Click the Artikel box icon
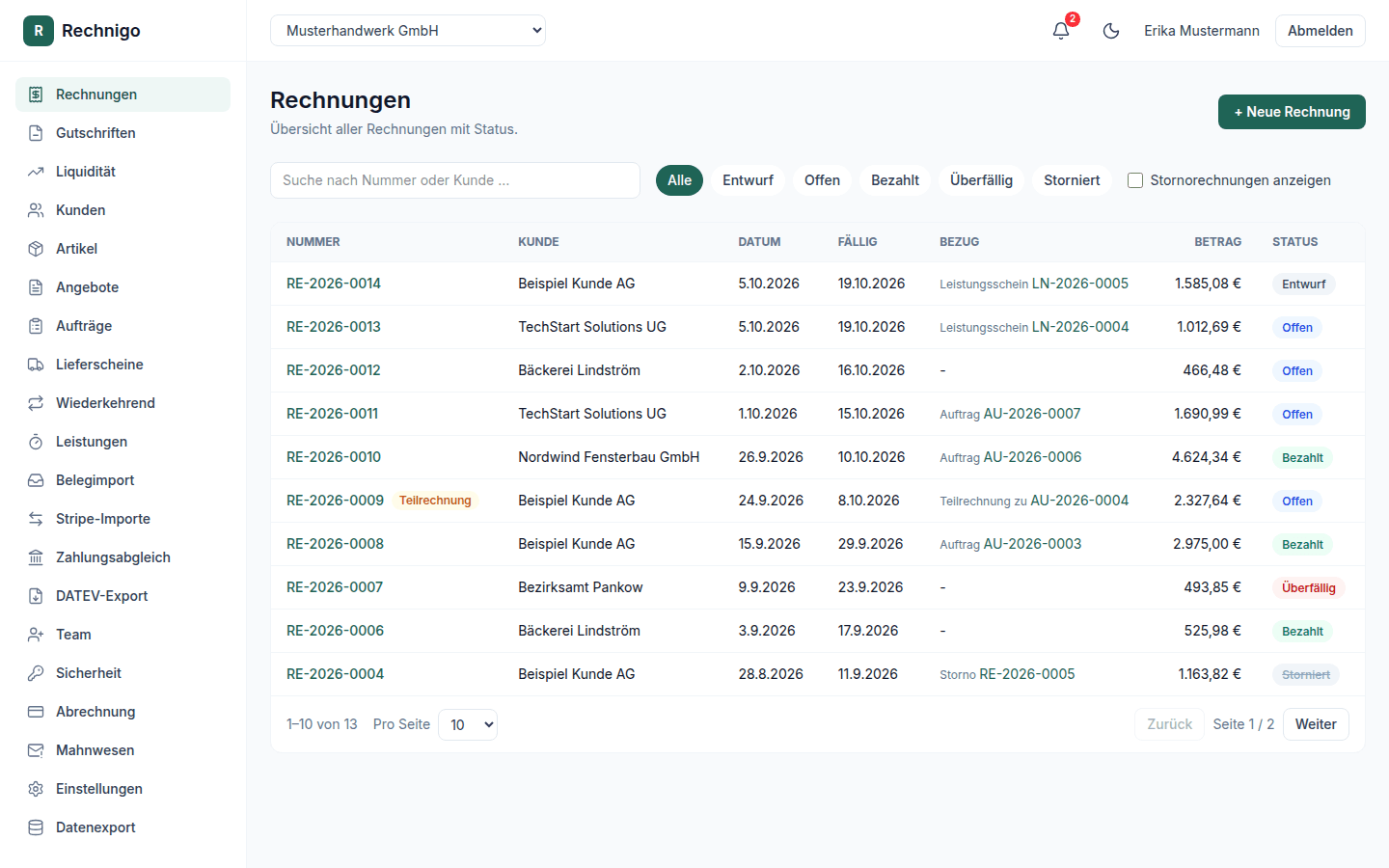Screen dimensions: 1389x868 tap(36, 249)
